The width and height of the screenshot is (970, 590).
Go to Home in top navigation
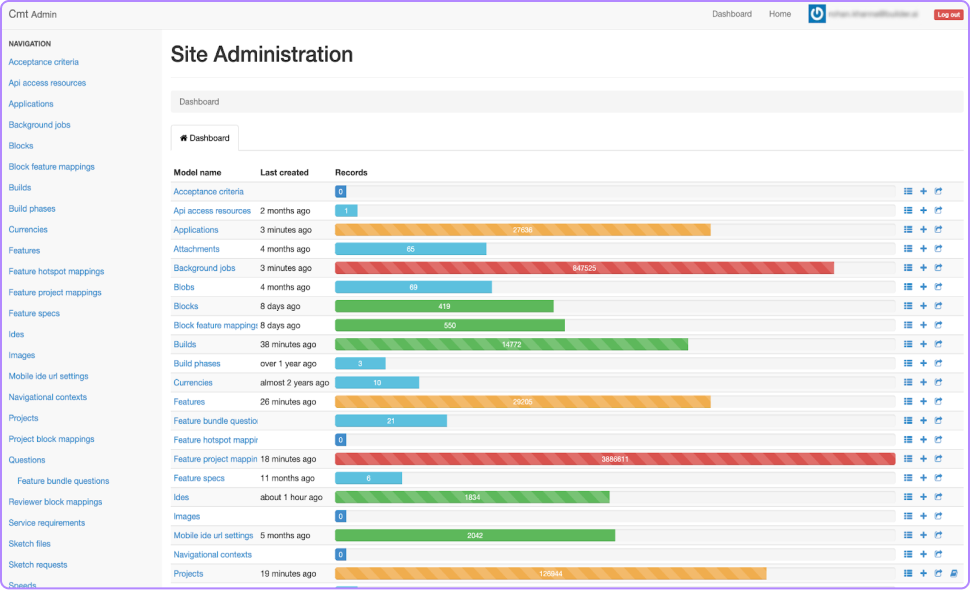click(x=780, y=14)
